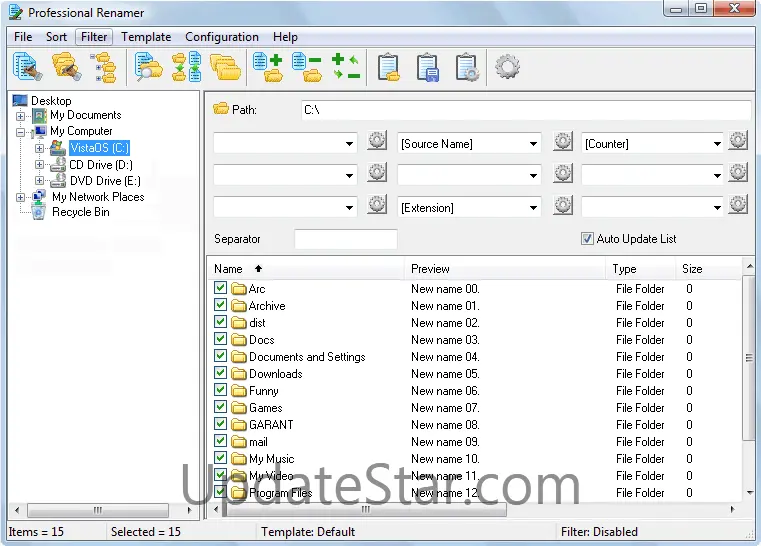
Task: Expand VistaOS (C:) tree node
Action: point(39,149)
